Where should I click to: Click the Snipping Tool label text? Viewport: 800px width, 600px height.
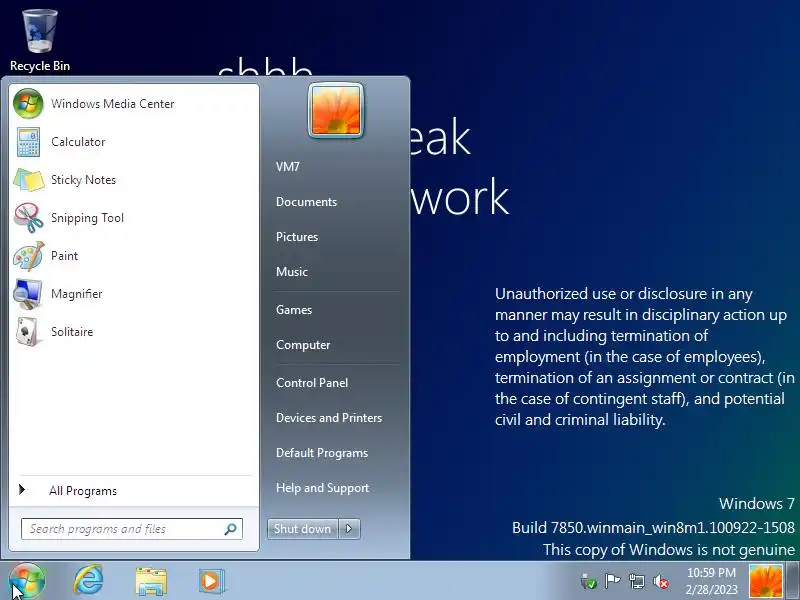pyautogui.click(x=87, y=218)
